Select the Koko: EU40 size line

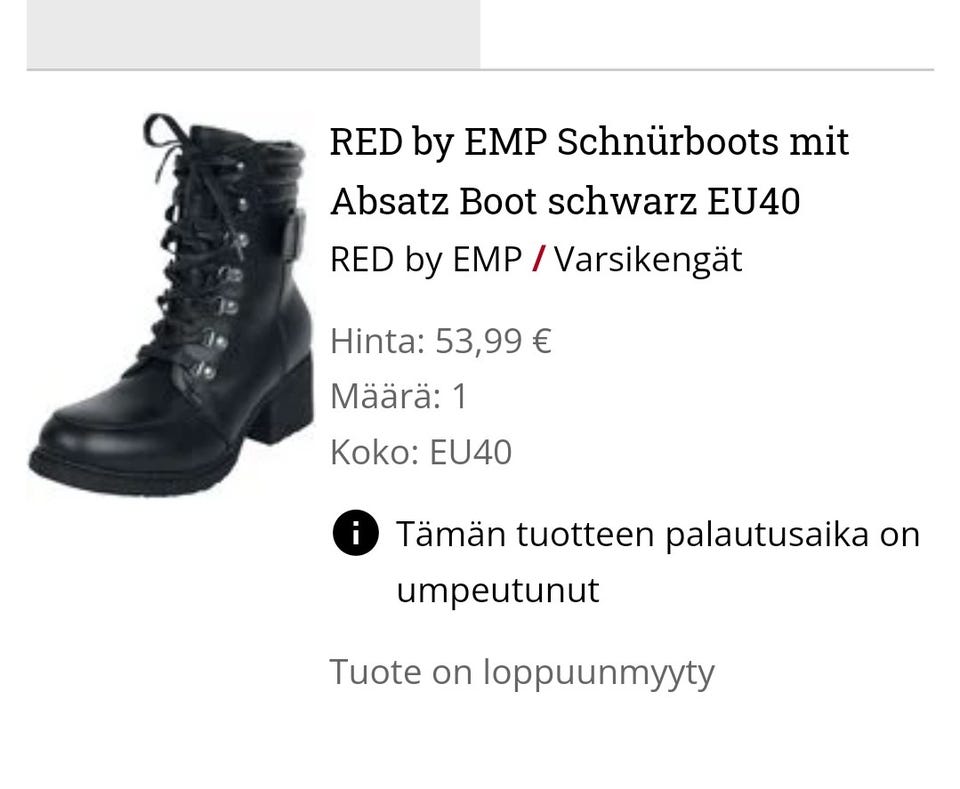[x=421, y=452]
